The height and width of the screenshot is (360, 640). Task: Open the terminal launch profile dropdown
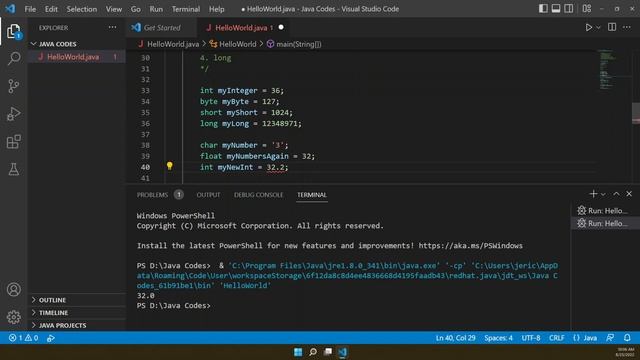click(603, 194)
